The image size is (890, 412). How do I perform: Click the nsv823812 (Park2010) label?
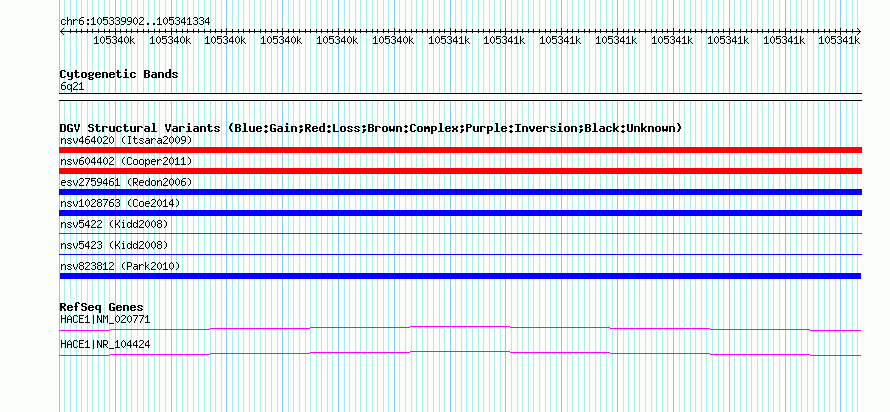[120, 266]
